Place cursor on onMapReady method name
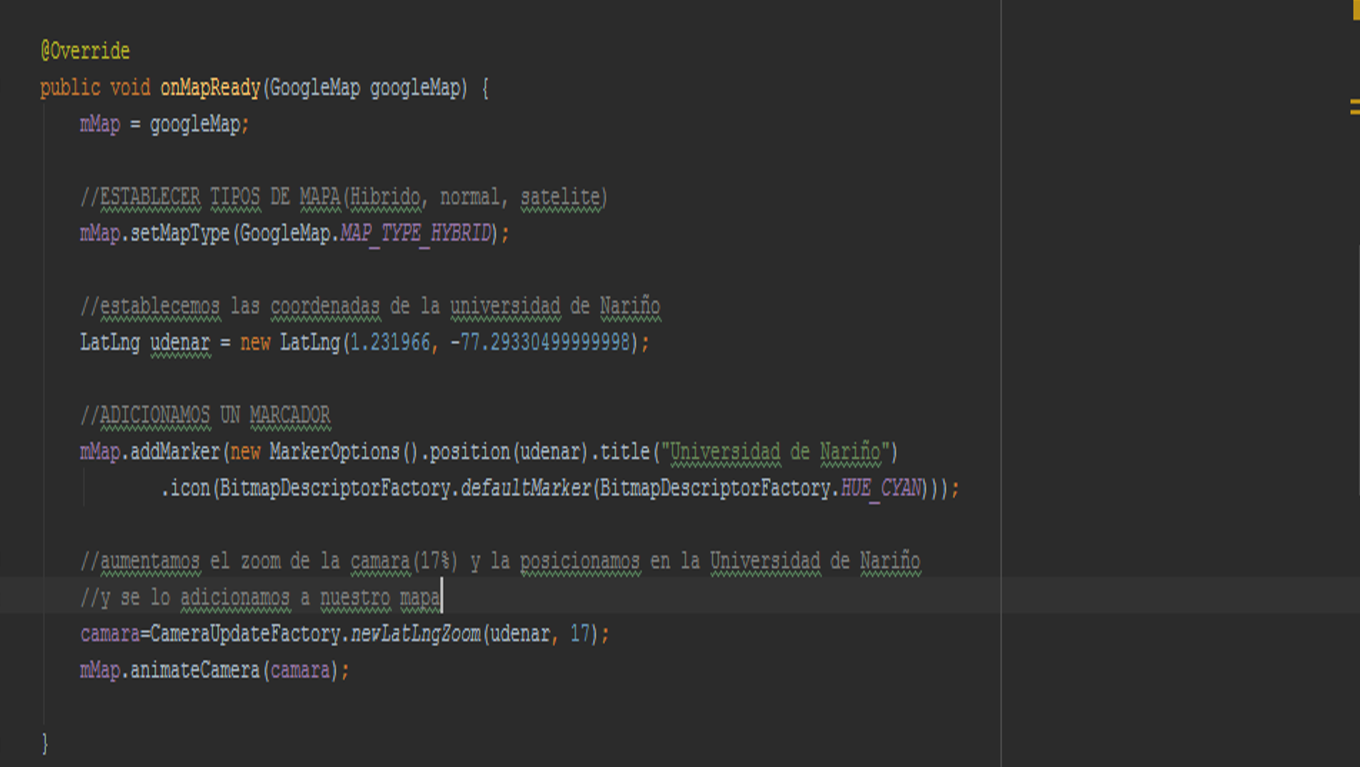Viewport: 1360px width, 767px height. [210, 88]
